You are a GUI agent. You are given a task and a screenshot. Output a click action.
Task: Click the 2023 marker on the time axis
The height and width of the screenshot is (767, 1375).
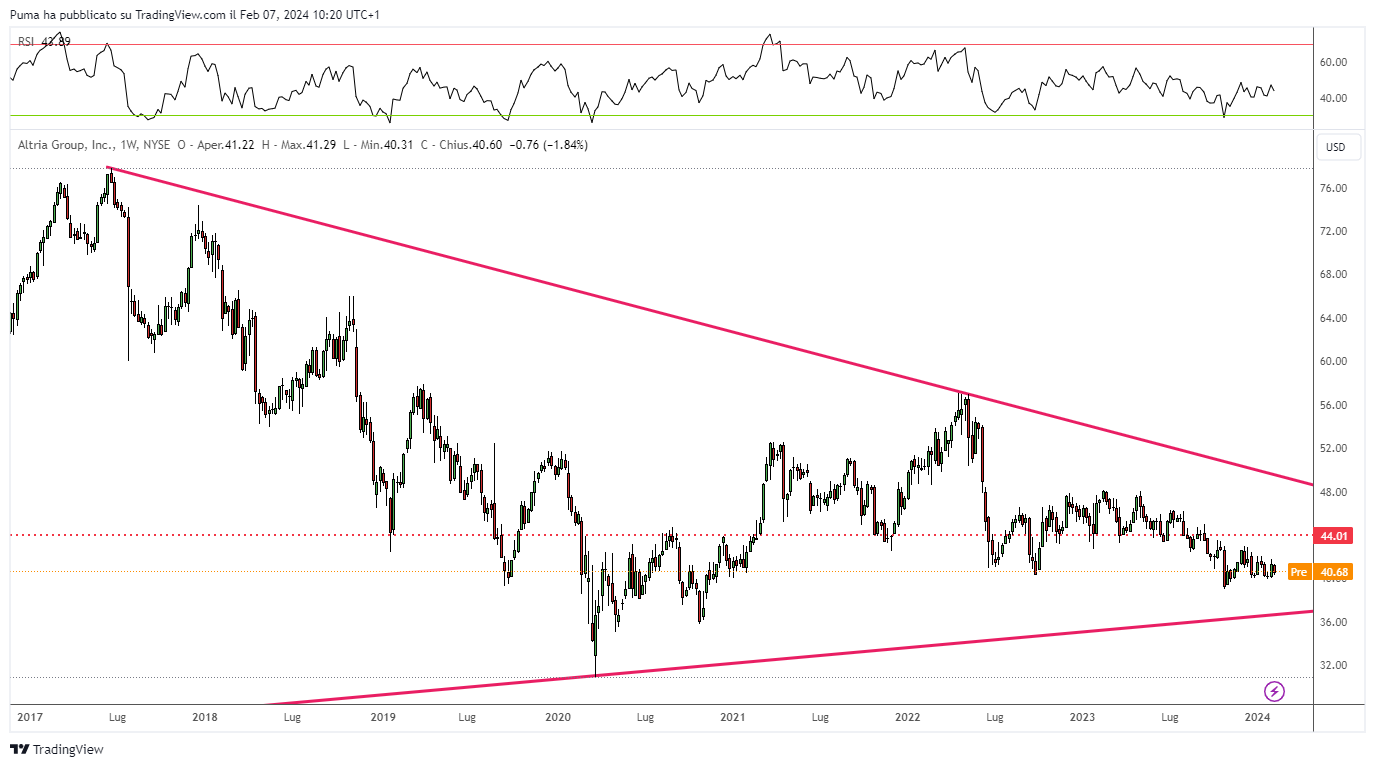point(1082,717)
